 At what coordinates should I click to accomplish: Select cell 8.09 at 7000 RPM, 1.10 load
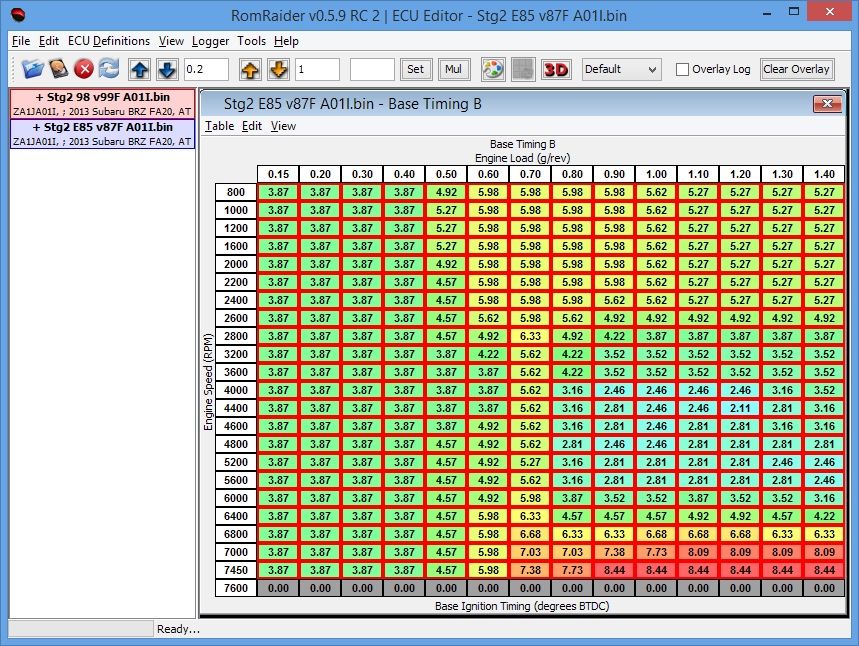(x=698, y=552)
